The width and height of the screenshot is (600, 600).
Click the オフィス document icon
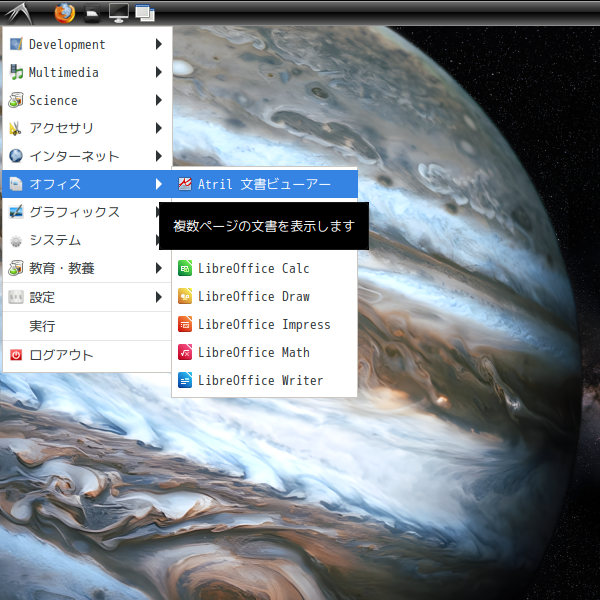click(16, 184)
